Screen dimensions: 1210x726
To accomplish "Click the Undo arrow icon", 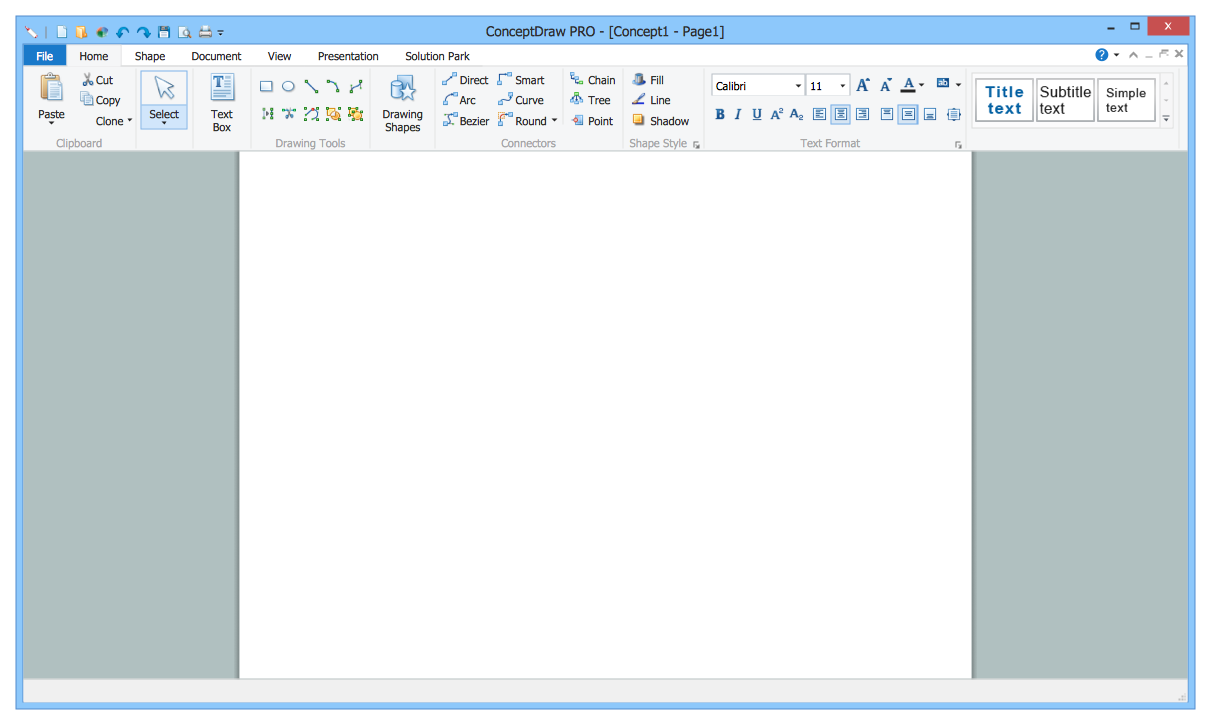I will coord(123,32).
